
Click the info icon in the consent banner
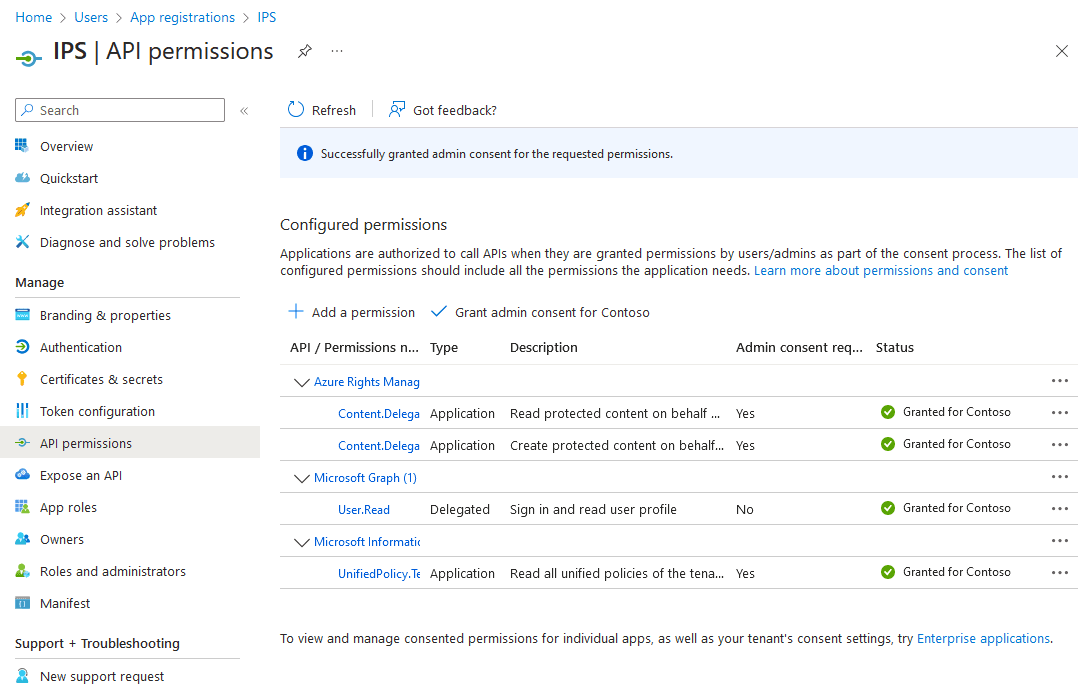point(305,155)
